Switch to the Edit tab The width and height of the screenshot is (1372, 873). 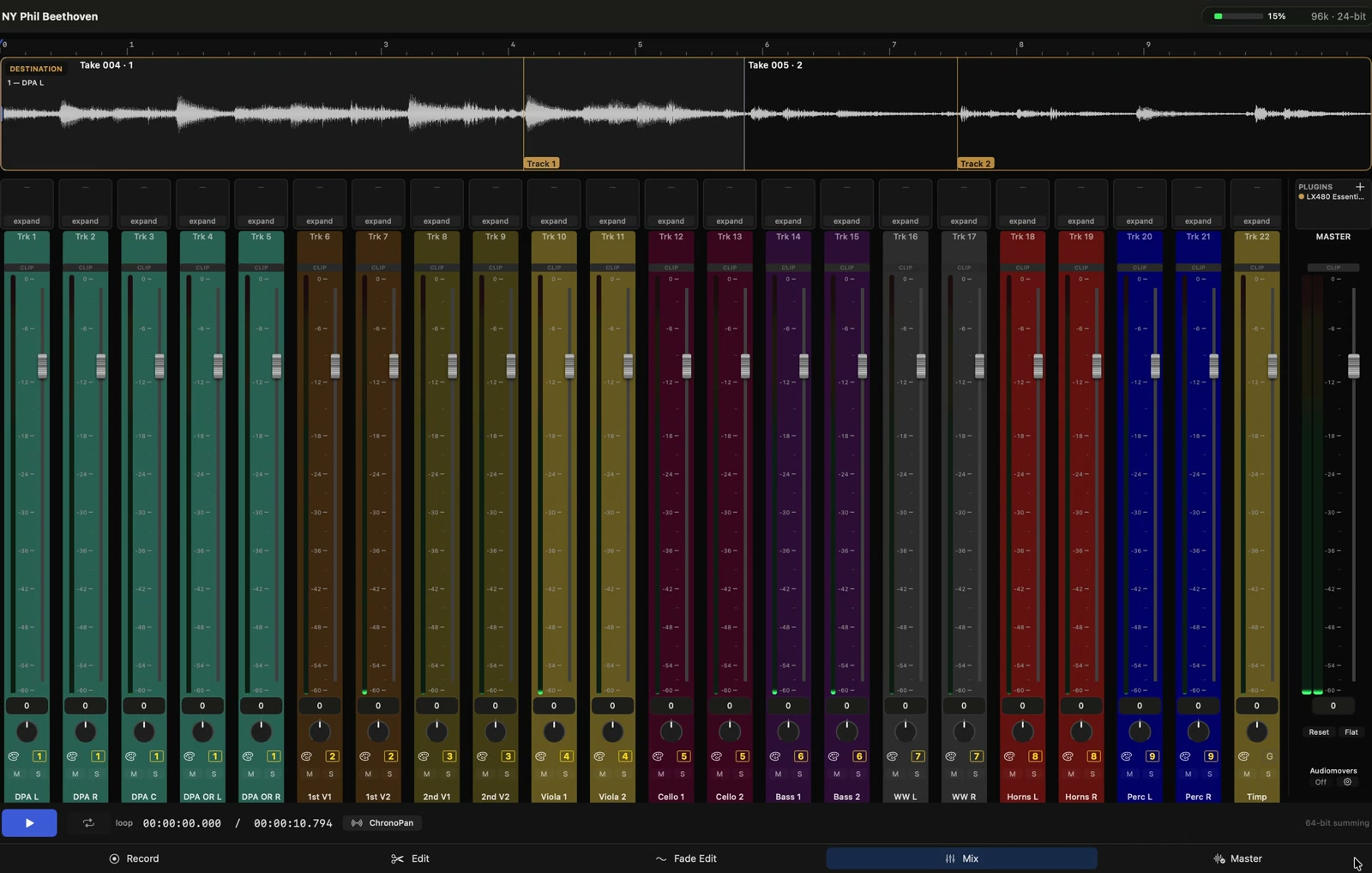pyautogui.click(x=411, y=858)
